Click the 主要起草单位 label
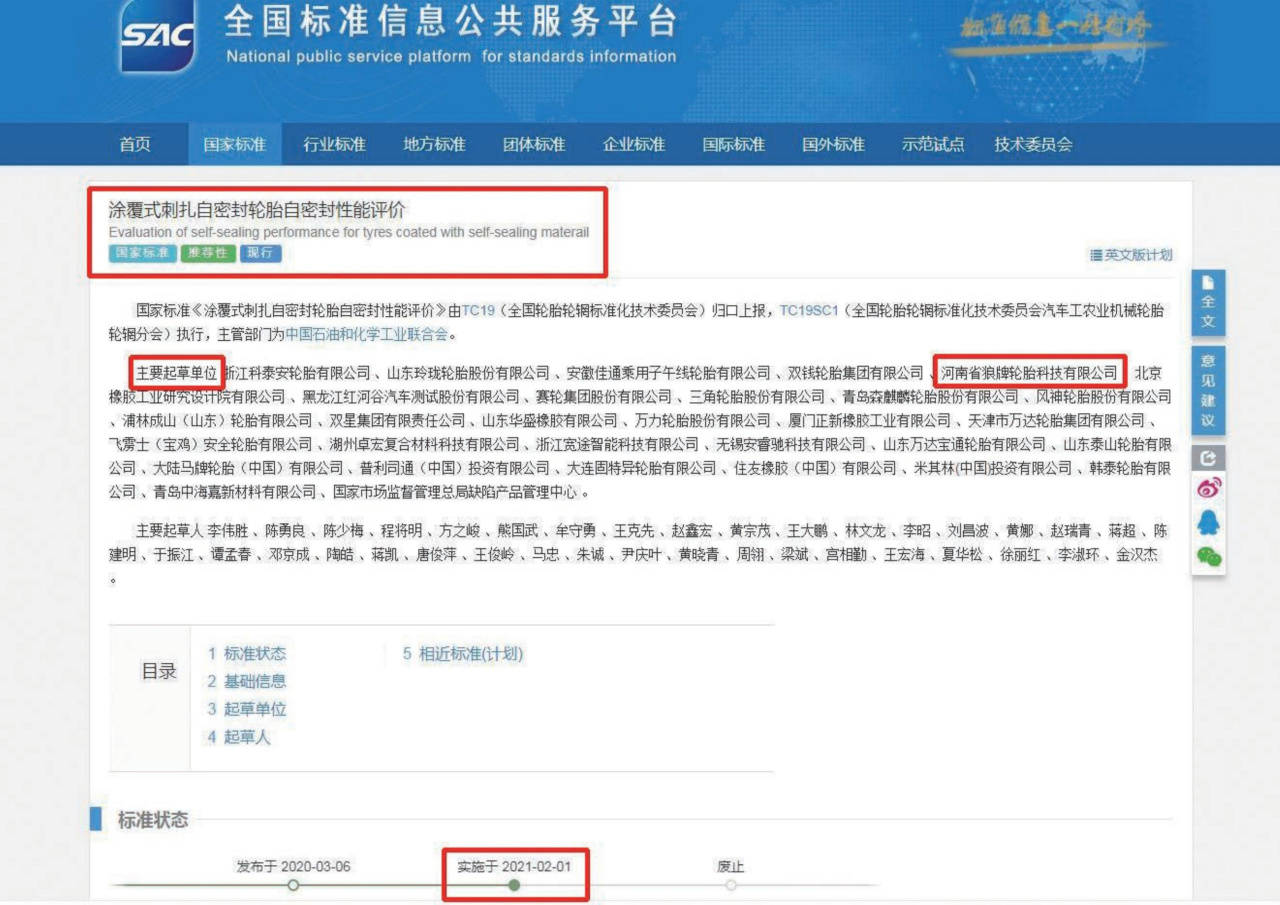 pyautogui.click(x=177, y=373)
